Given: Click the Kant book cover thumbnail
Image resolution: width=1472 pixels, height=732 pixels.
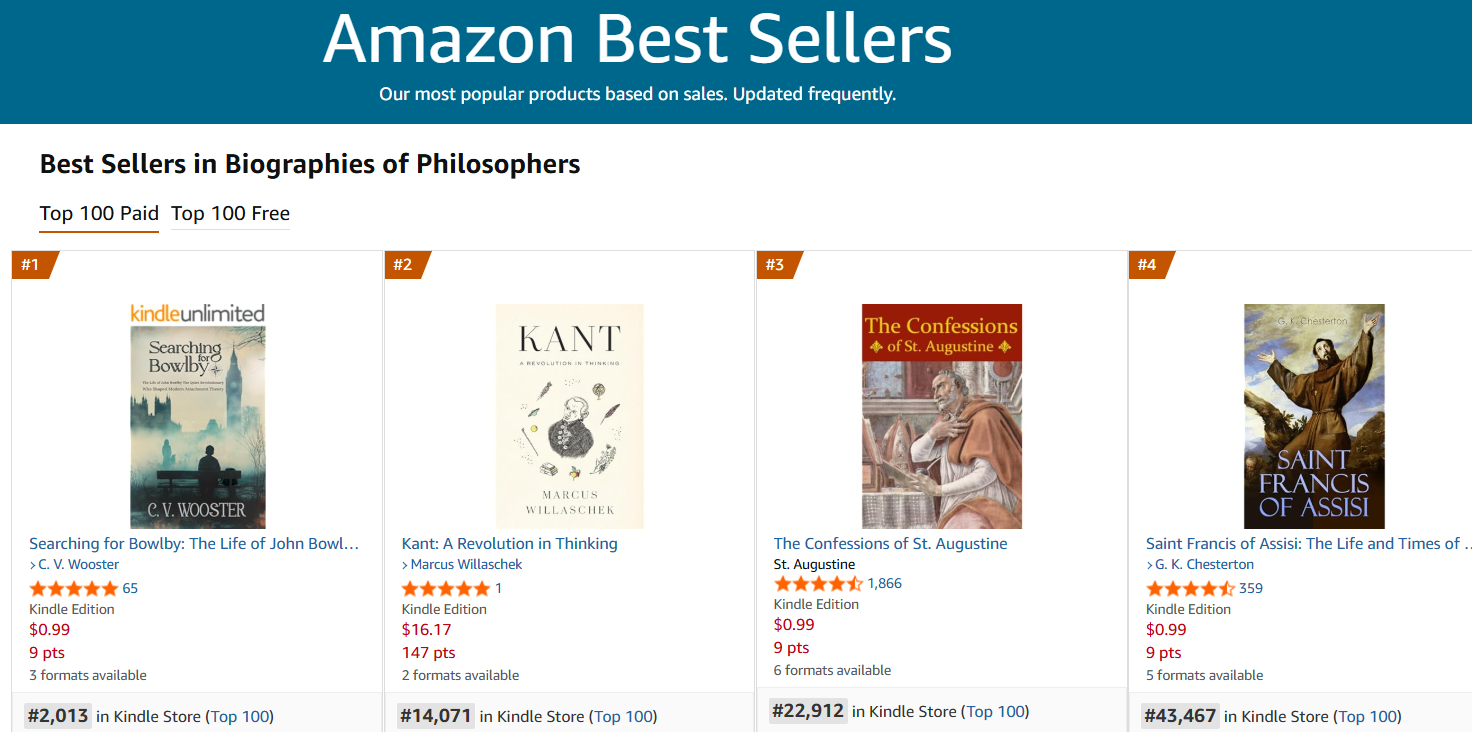Looking at the screenshot, I should tap(569, 416).
